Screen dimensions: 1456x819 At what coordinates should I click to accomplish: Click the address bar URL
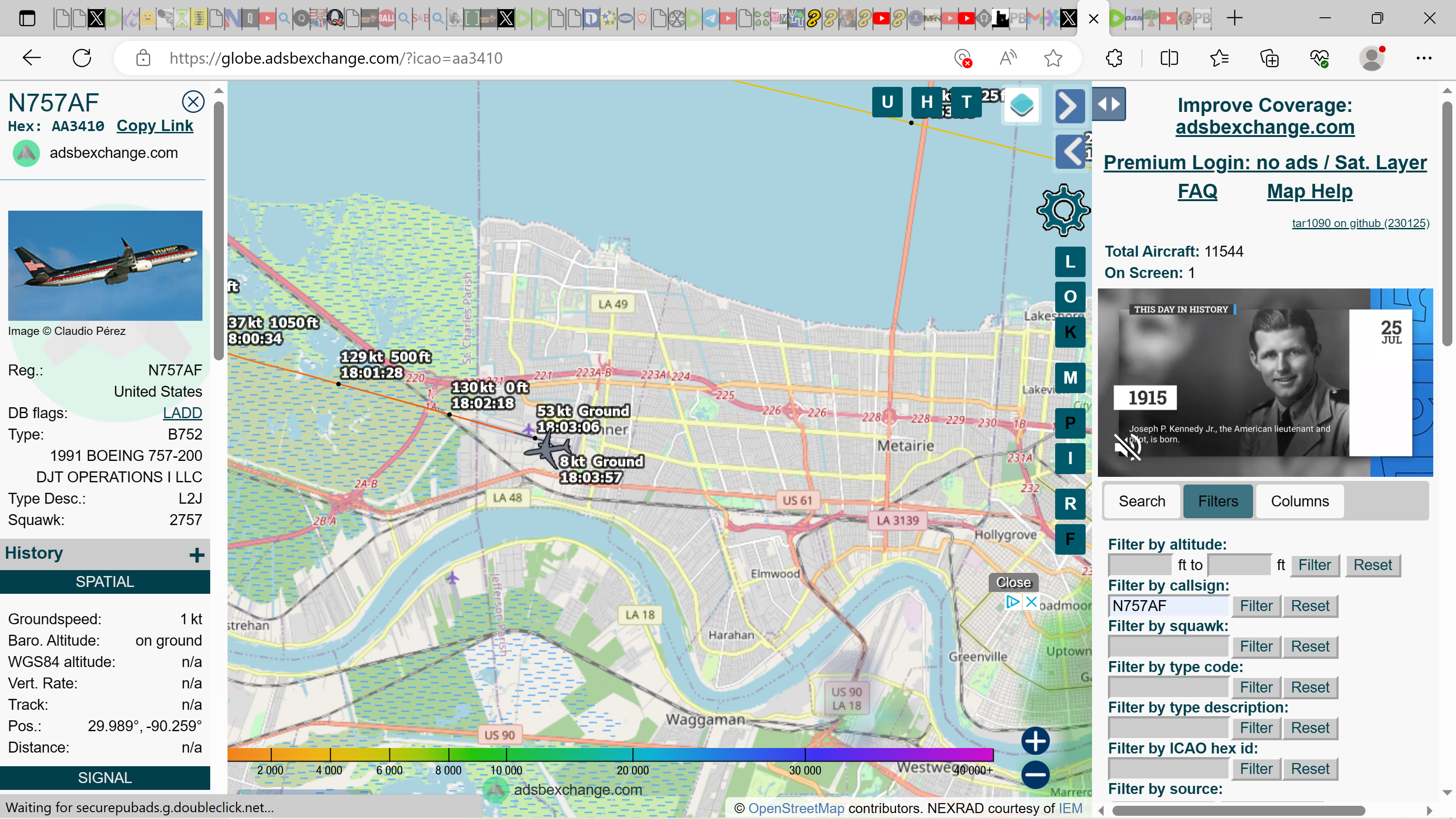pos(336,58)
